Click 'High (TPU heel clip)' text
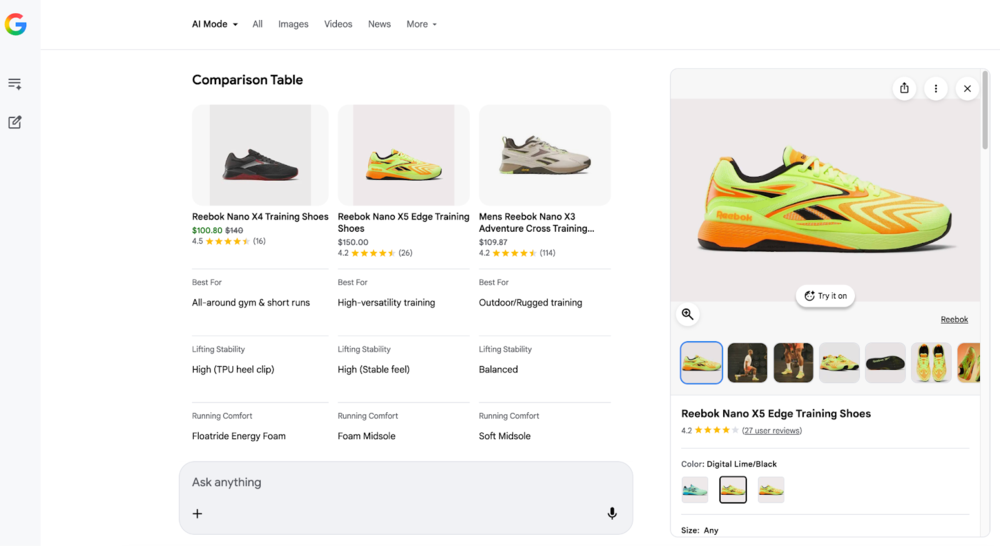Screen dimensions: 1000x546 pyautogui.click(x=233, y=370)
